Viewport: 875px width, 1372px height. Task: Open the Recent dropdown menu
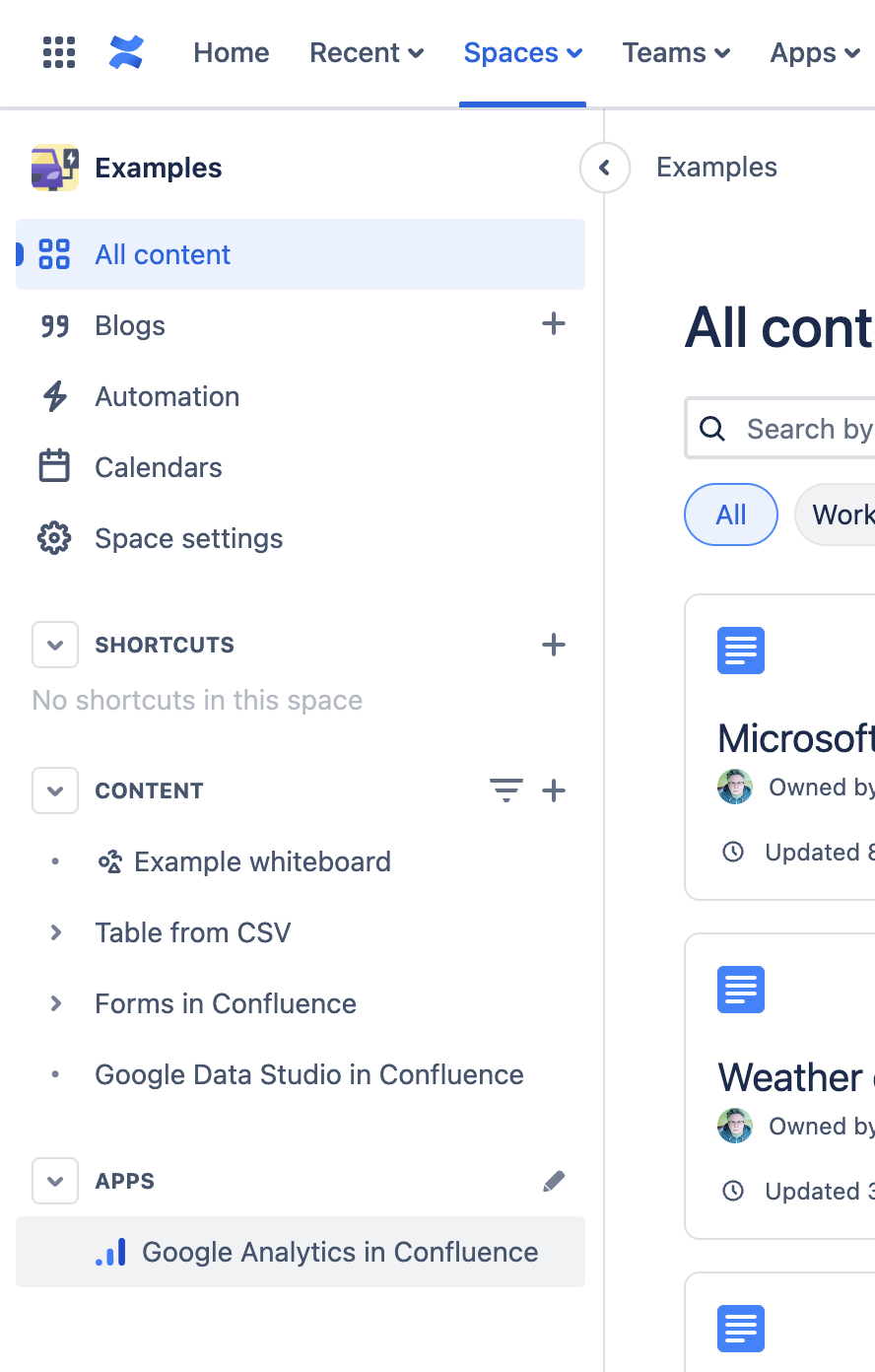367,52
